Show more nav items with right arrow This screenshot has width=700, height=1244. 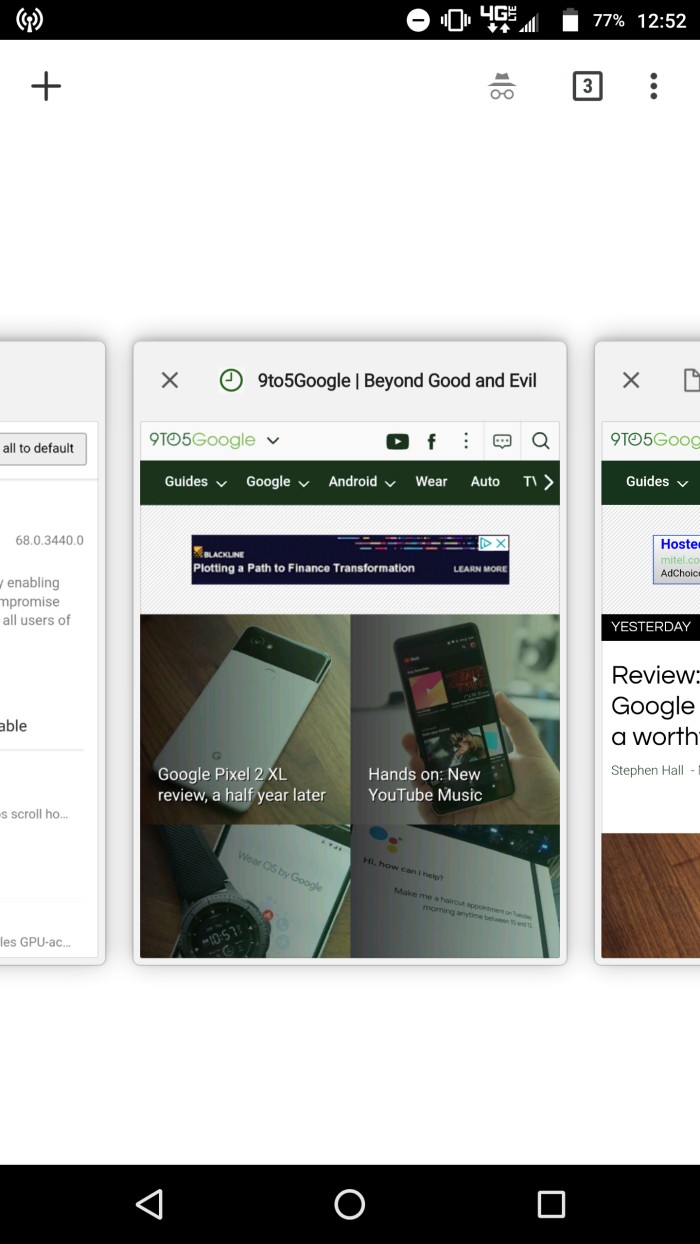[x=548, y=482]
